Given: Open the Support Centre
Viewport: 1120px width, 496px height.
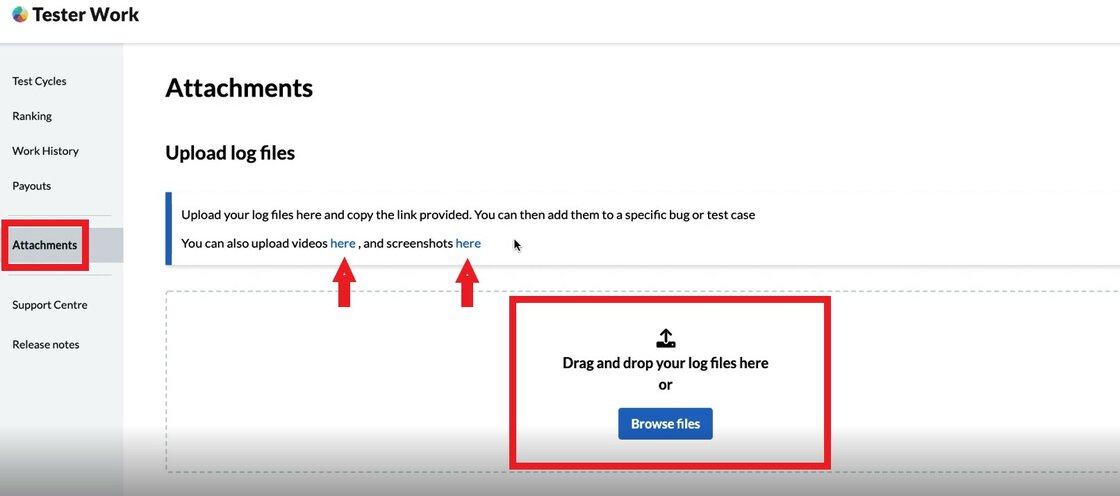Looking at the screenshot, I should click(x=50, y=305).
